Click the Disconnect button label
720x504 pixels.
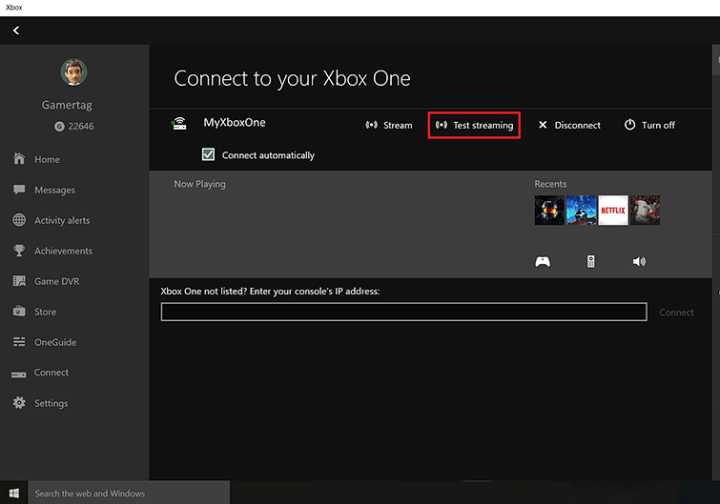click(577, 125)
